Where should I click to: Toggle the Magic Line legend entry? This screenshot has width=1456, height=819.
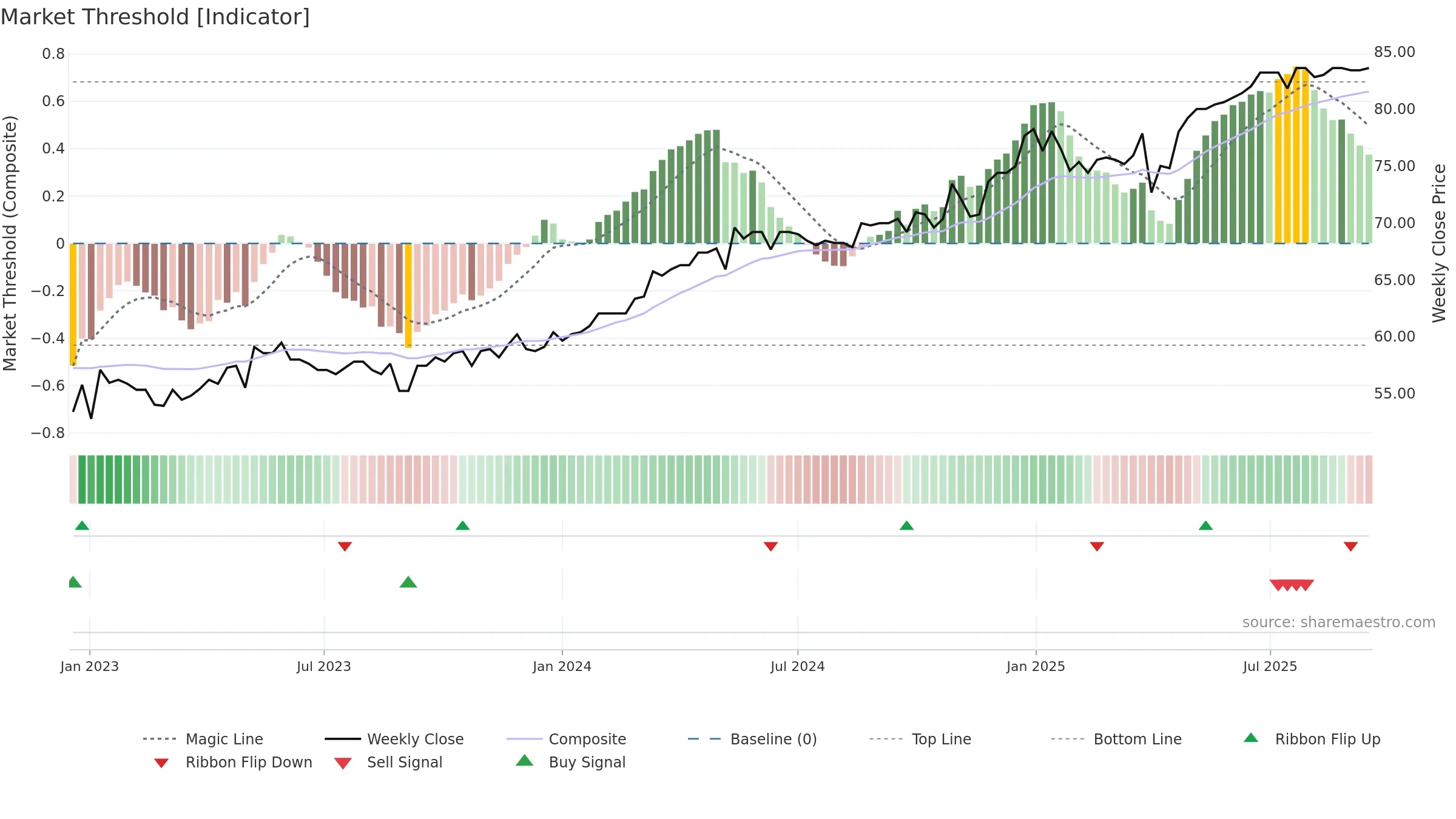tap(203, 739)
